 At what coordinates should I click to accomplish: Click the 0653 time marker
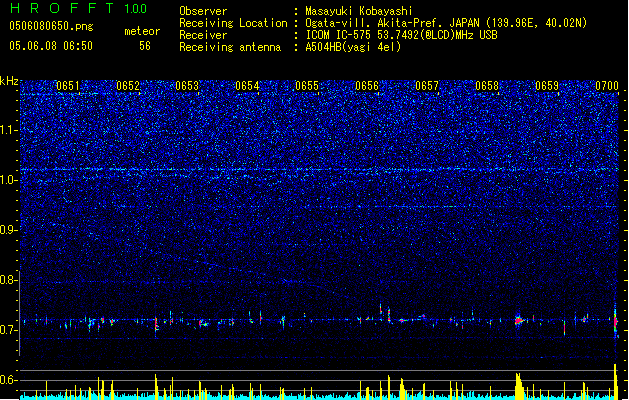[187, 86]
